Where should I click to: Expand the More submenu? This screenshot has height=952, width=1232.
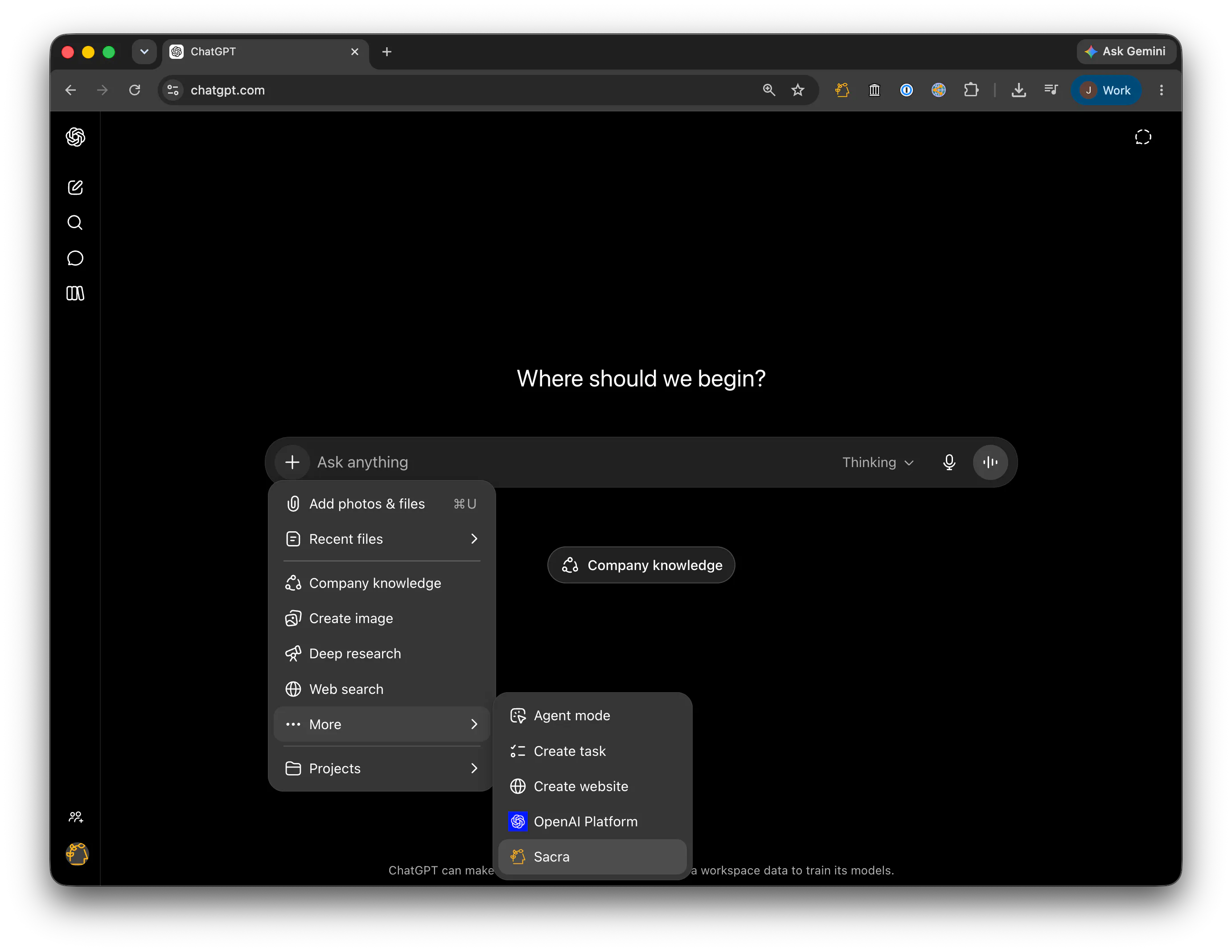coord(382,724)
